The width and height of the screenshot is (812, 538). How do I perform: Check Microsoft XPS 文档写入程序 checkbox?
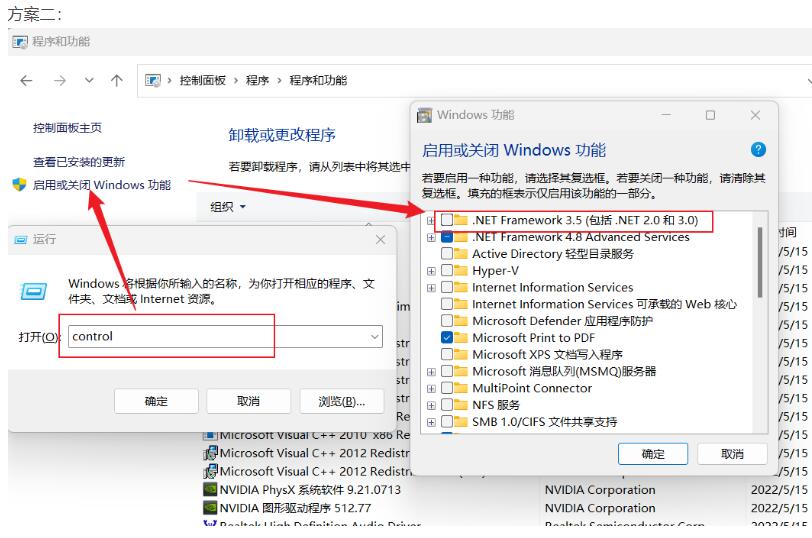point(447,354)
